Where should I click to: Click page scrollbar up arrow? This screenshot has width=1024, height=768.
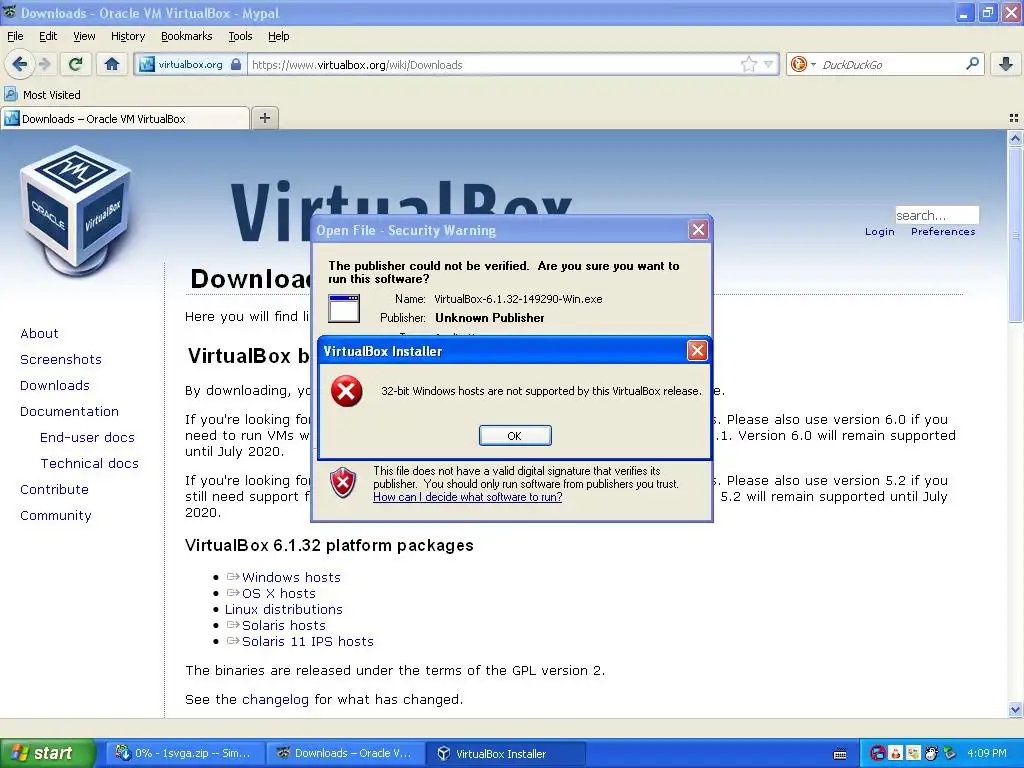(1015, 138)
